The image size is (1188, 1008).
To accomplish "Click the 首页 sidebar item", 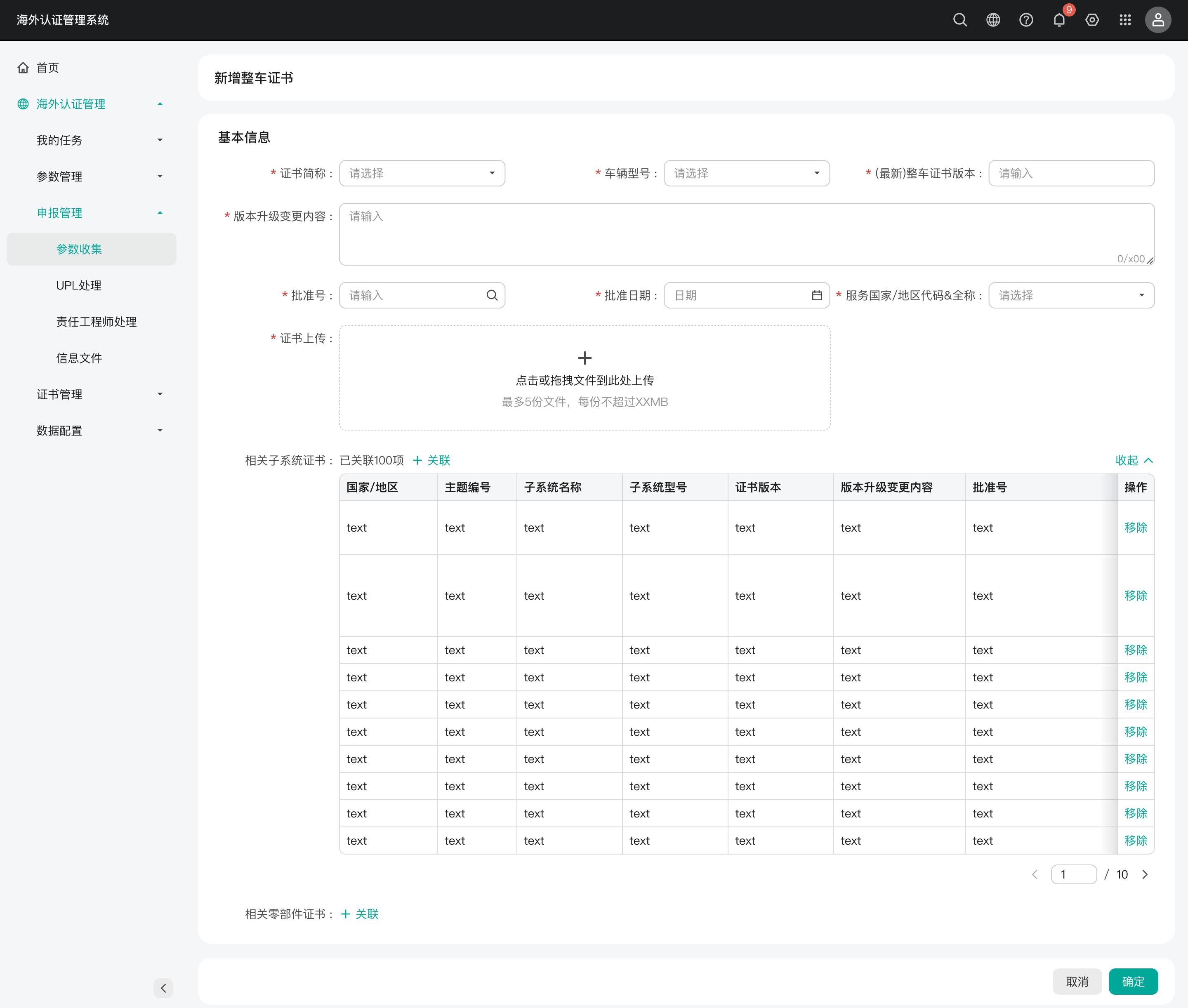I will pyautogui.click(x=92, y=68).
